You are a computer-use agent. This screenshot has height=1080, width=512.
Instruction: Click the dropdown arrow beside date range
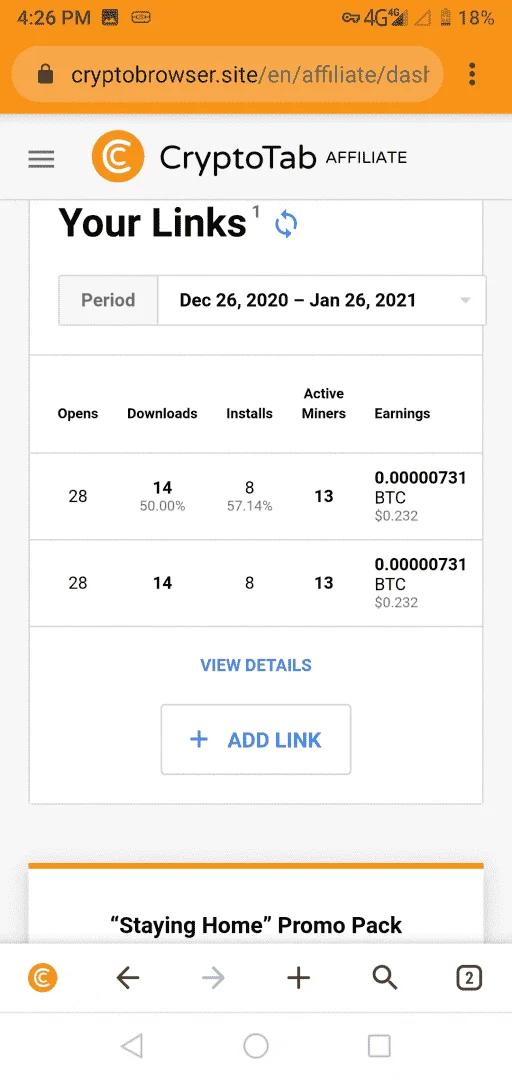click(465, 300)
